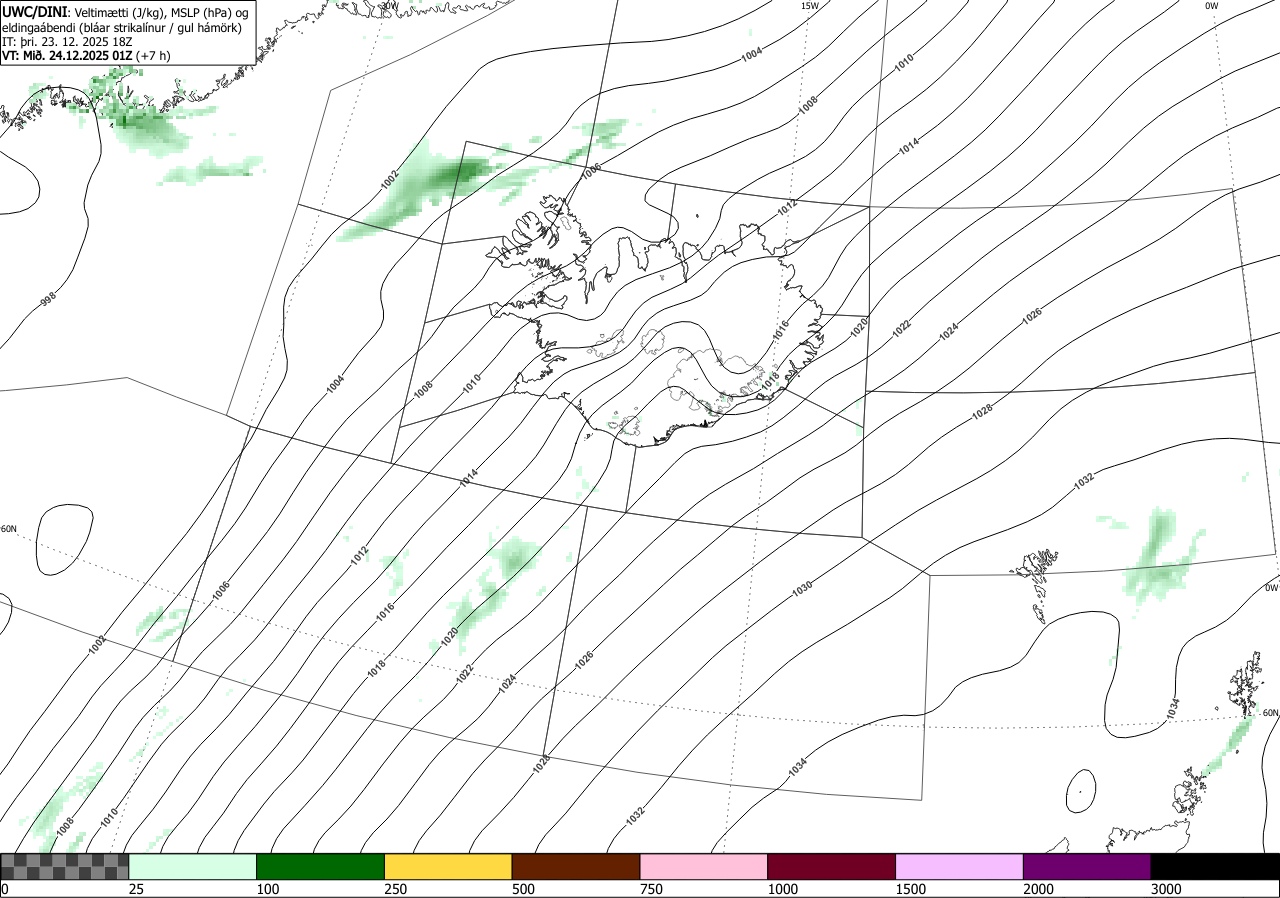Click the legend value '250'

pos(396,889)
